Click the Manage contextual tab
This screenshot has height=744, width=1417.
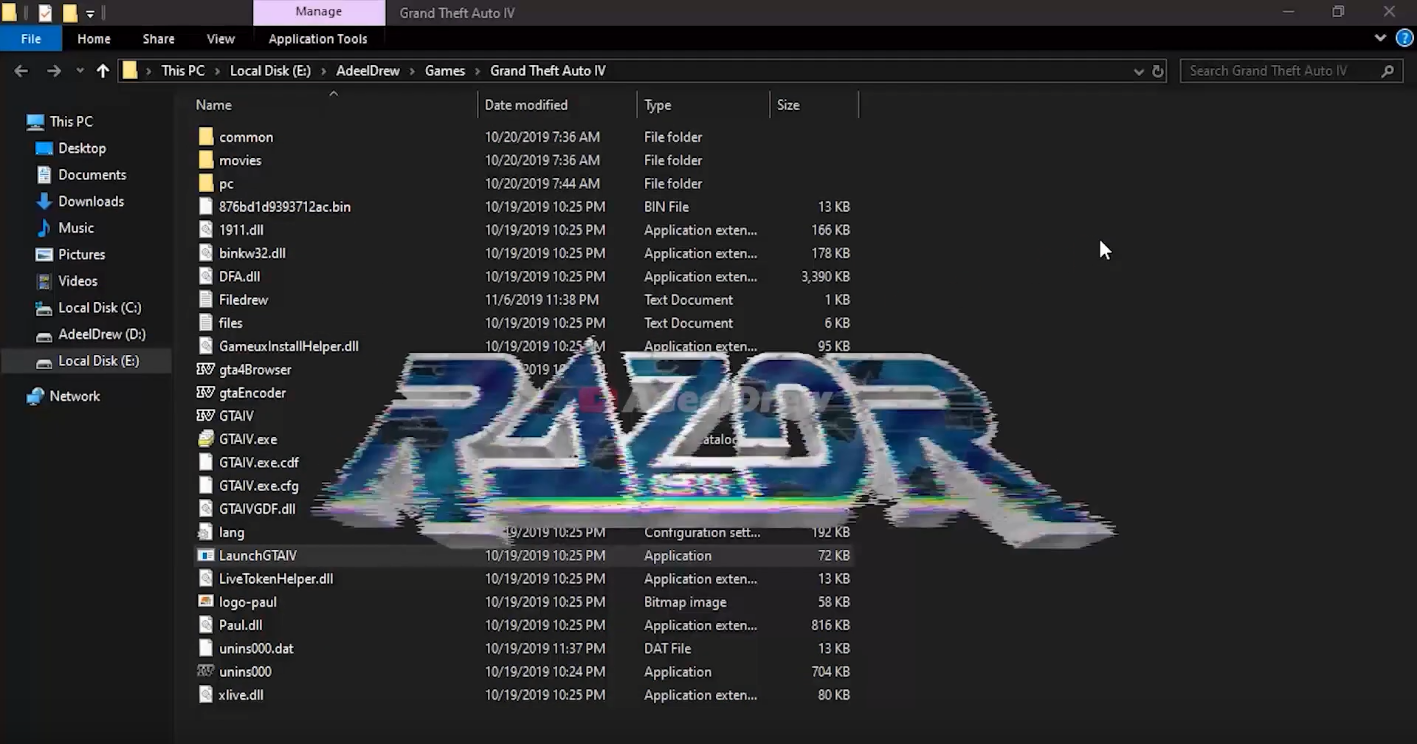click(x=319, y=12)
